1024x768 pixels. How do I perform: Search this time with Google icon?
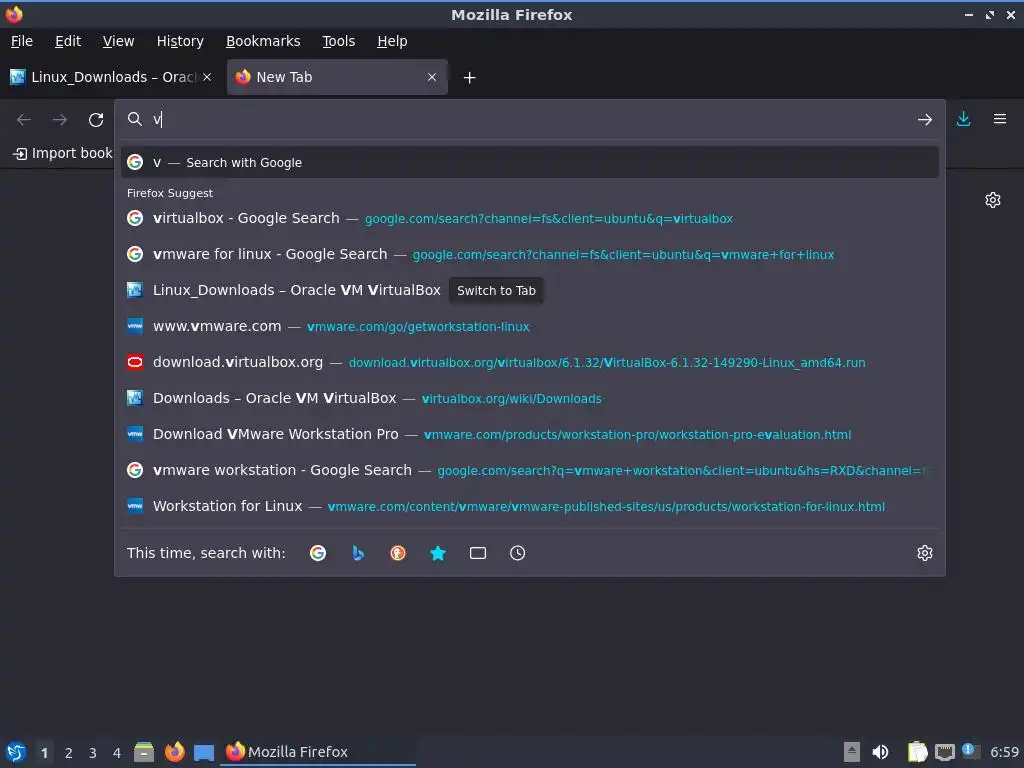tap(318, 553)
